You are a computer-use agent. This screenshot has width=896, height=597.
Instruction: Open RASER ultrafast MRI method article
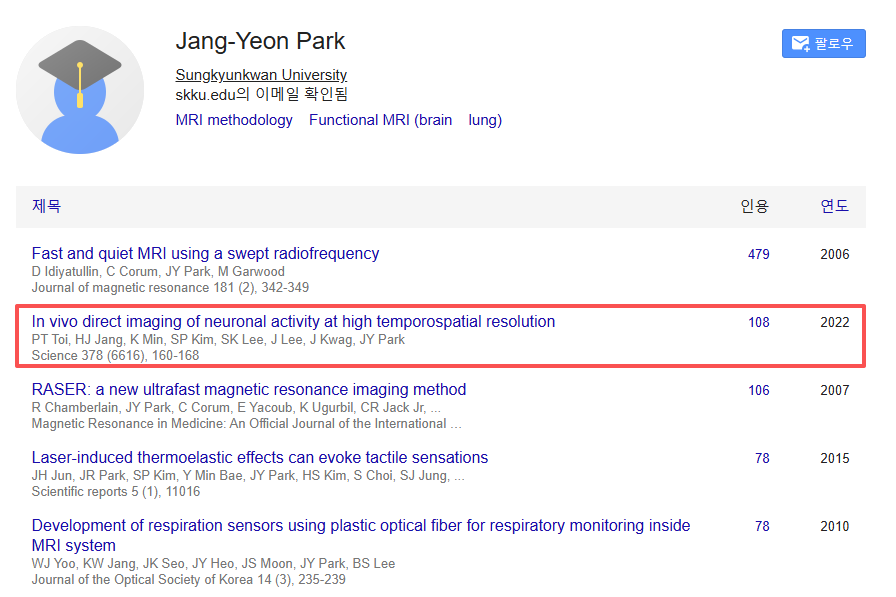(249, 389)
